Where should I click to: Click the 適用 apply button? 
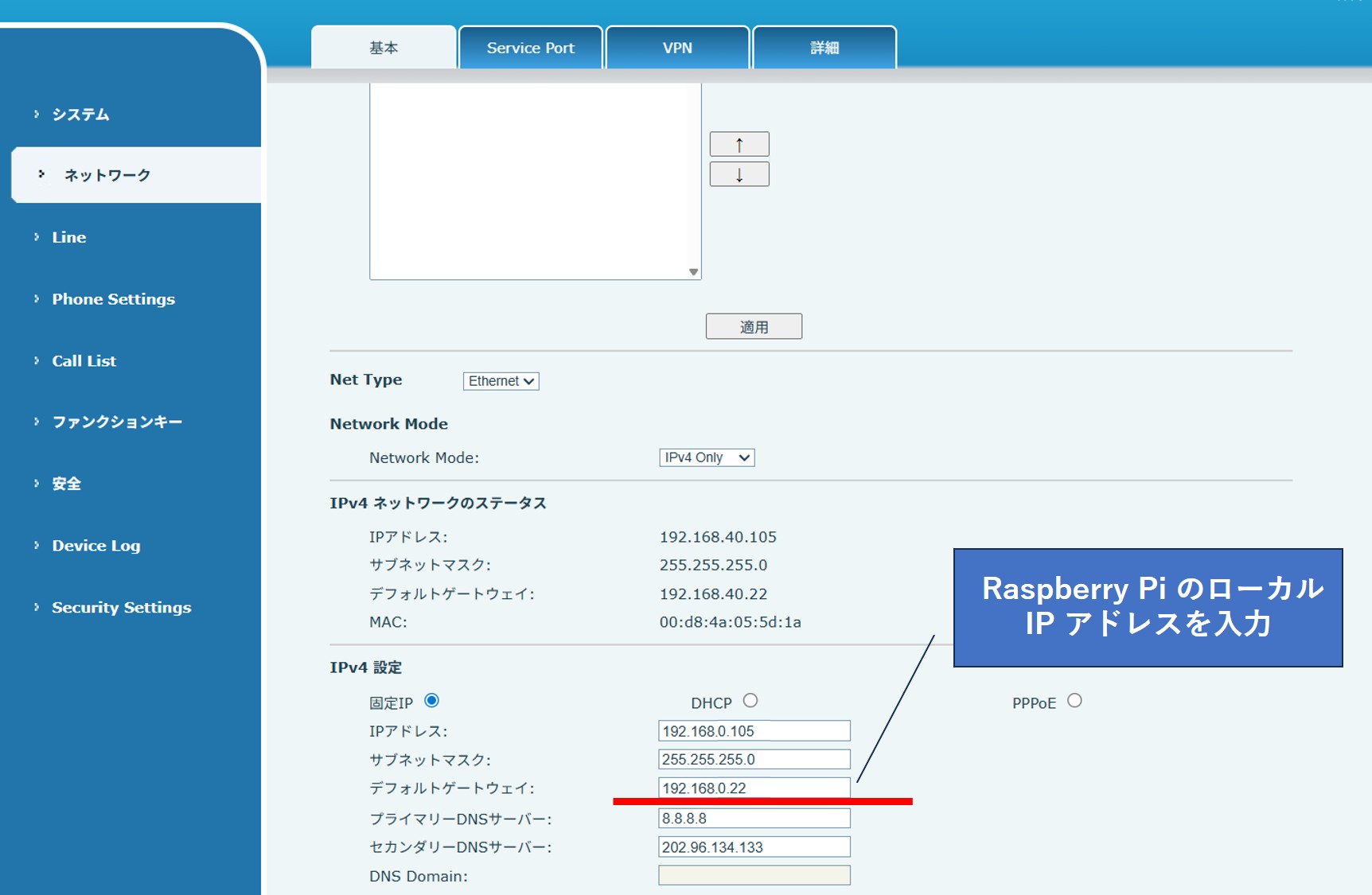pyautogui.click(x=754, y=326)
